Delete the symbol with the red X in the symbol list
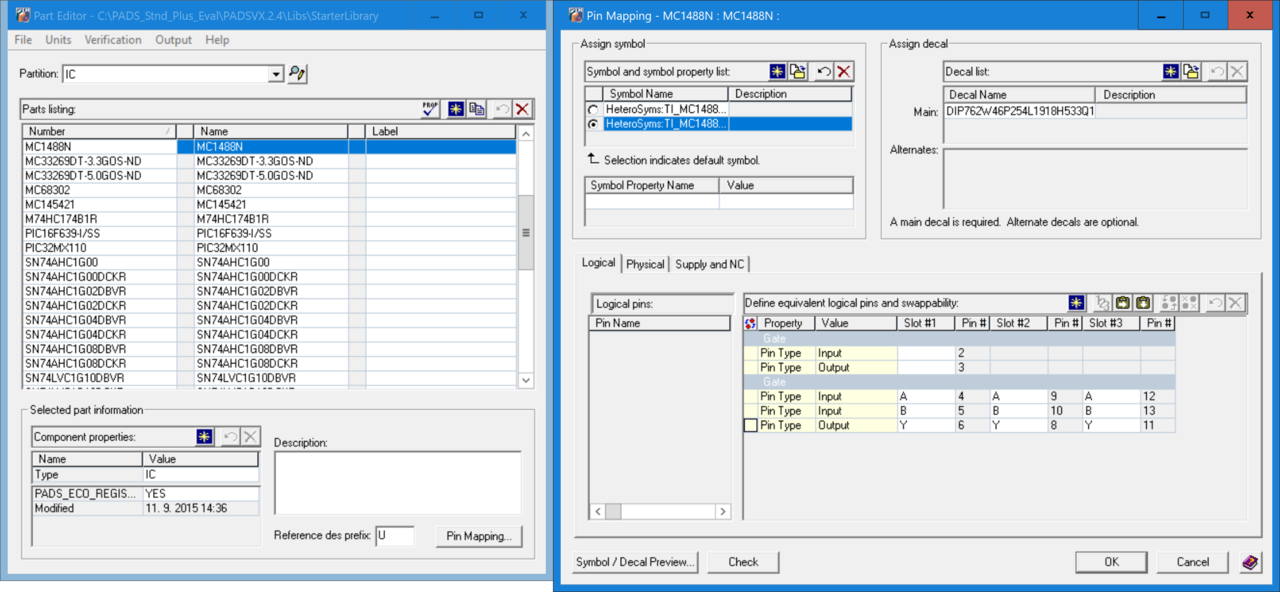 tap(844, 71)
